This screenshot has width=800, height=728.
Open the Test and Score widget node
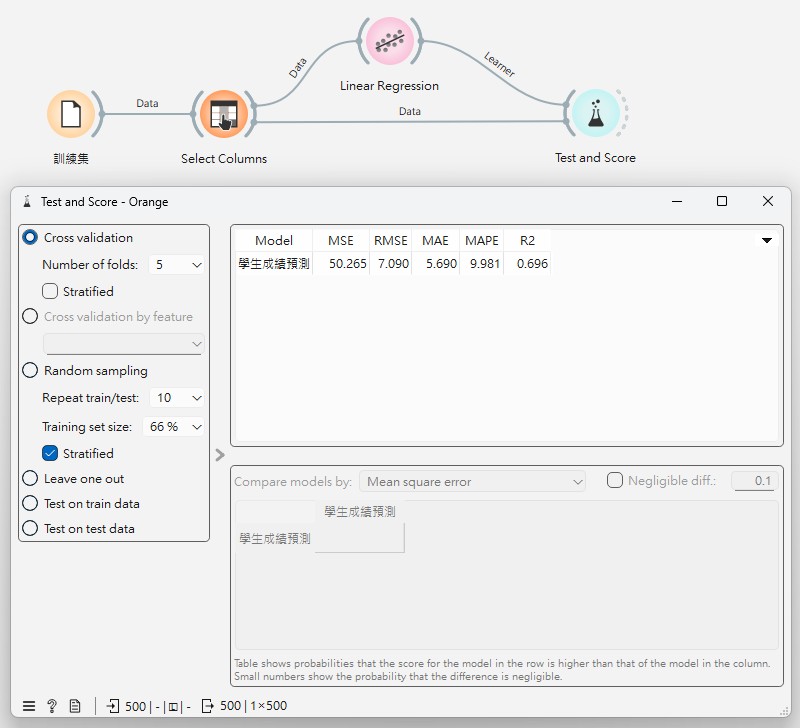coord(595,115)
